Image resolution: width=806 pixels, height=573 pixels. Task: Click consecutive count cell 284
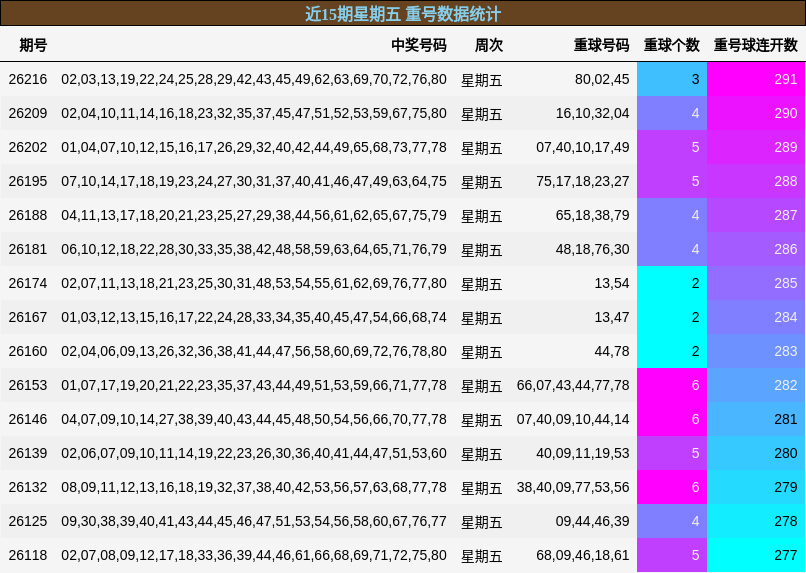coord(756,317)
